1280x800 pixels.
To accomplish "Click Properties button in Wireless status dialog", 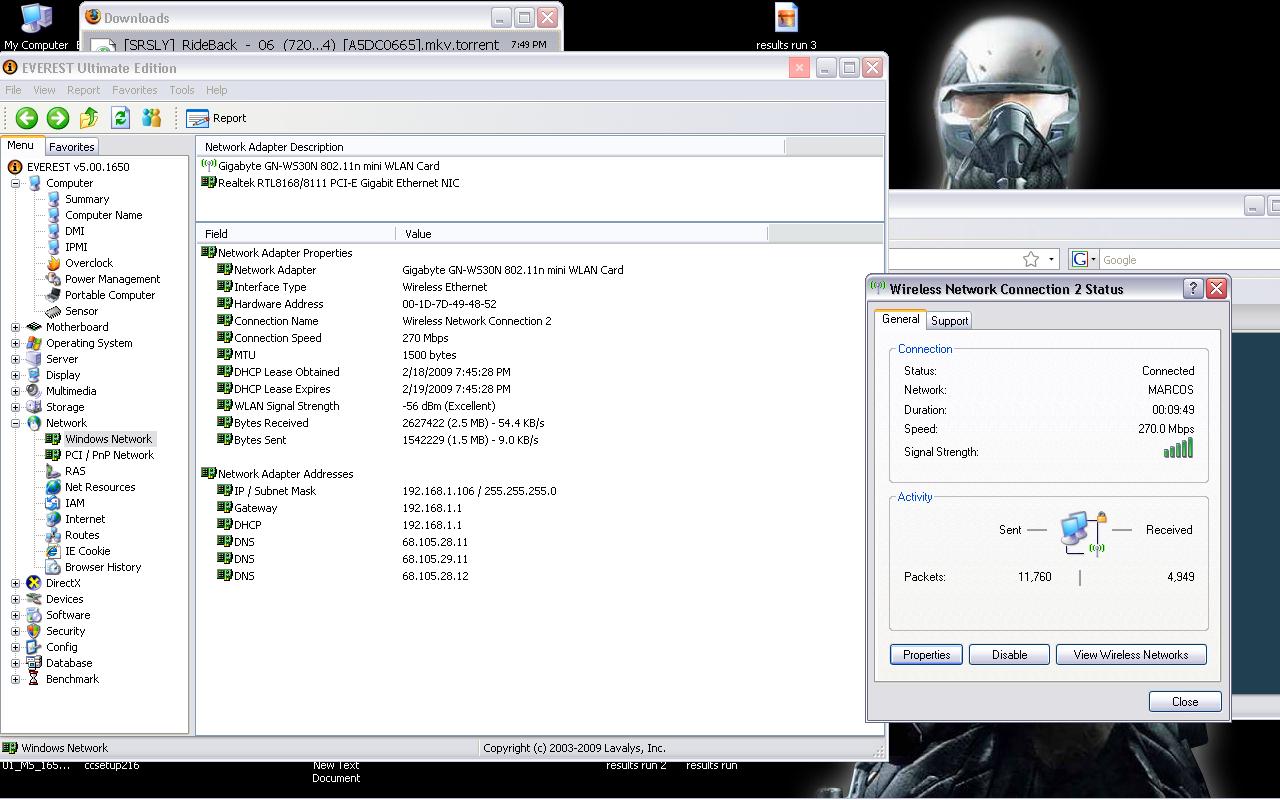I will click(926, 655).
